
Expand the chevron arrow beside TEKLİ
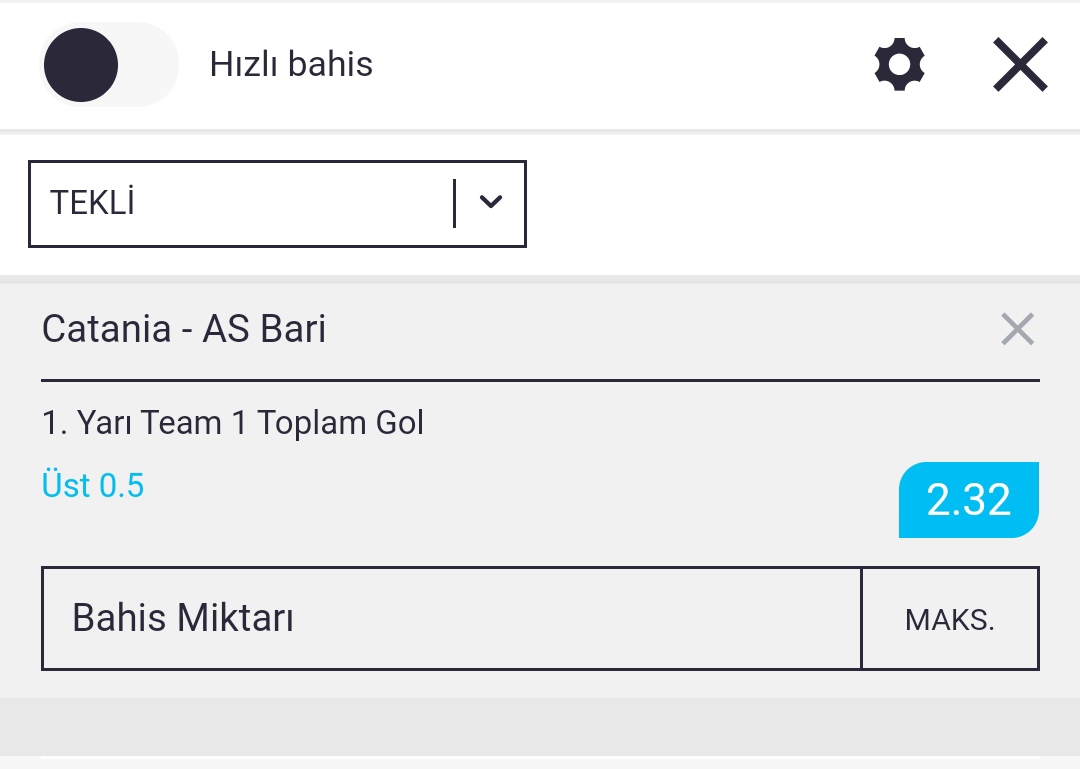(x=490, y=202)
